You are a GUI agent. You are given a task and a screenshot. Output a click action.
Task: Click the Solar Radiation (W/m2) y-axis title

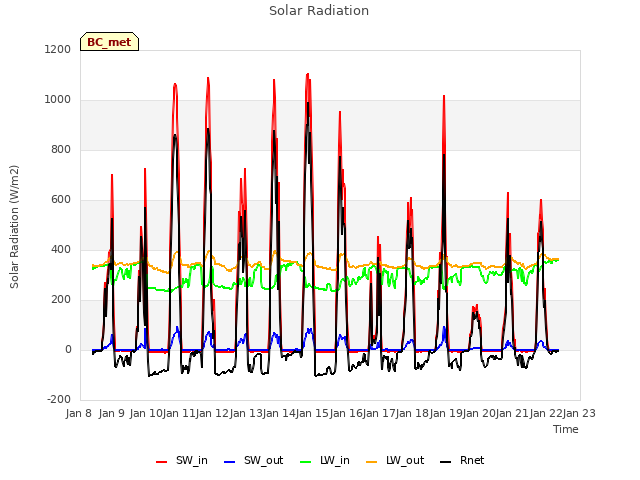14,227
